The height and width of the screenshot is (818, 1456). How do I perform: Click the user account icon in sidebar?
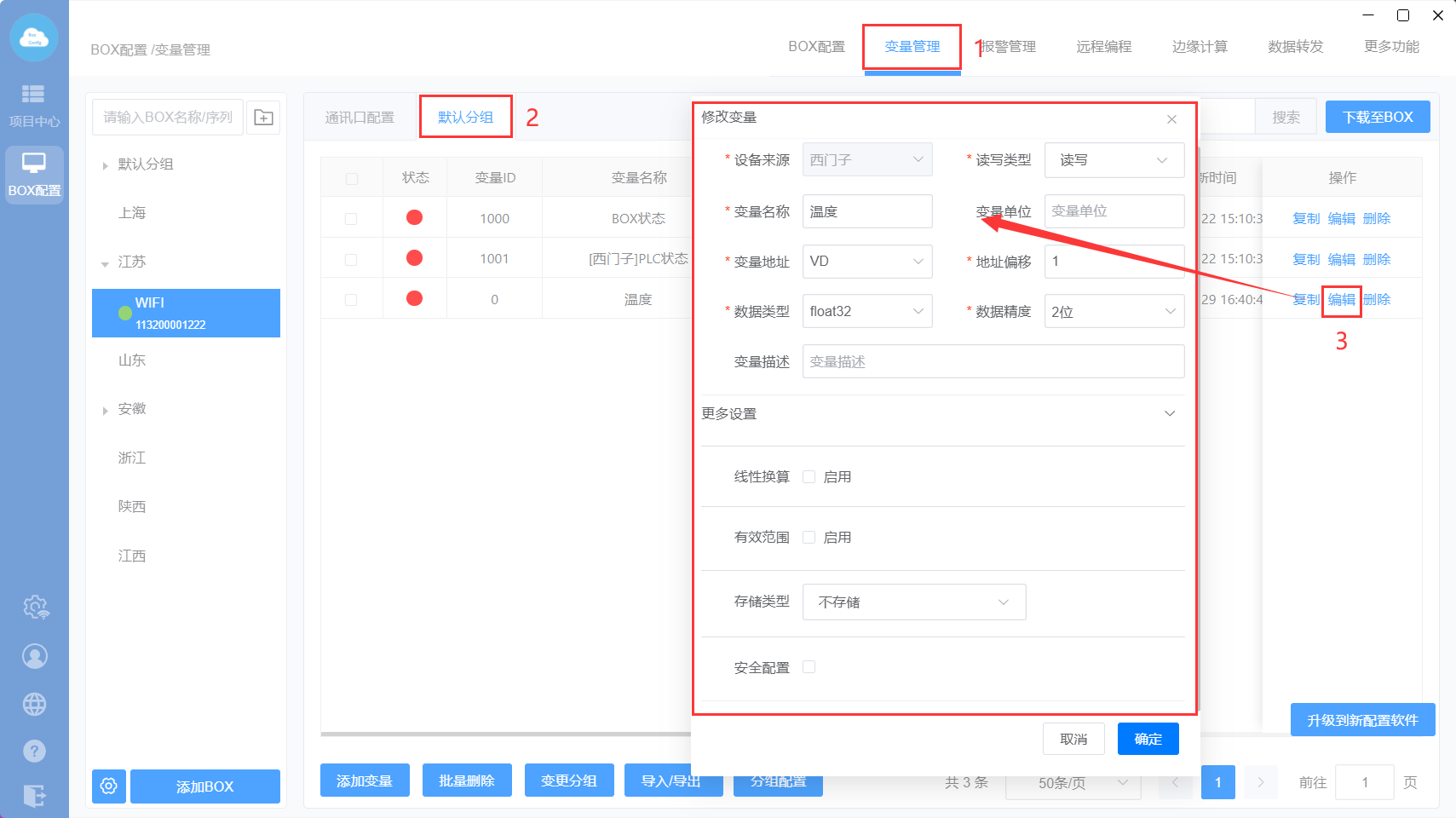tap(35, 656)
